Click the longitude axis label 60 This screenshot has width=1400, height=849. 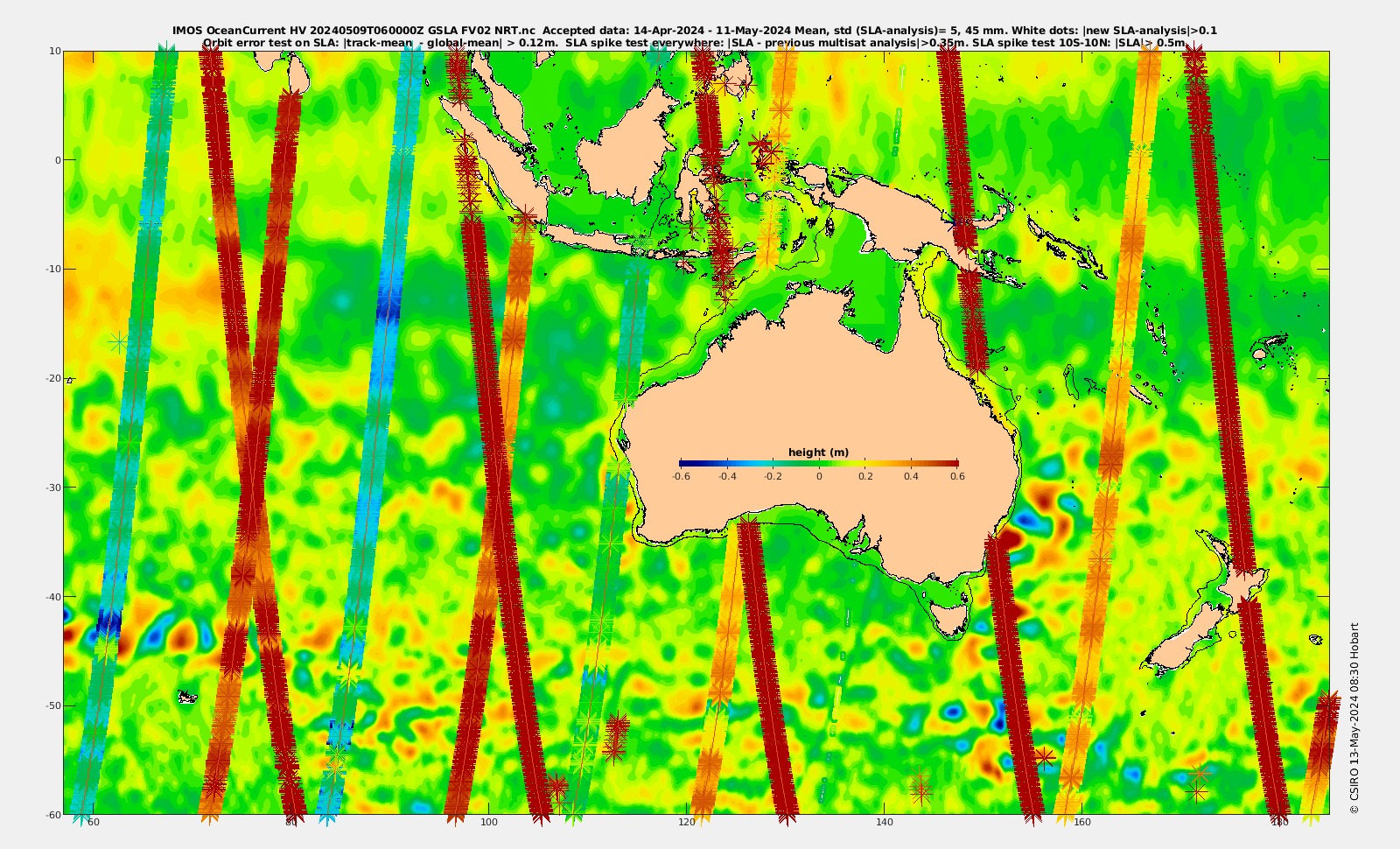tap(94, 823)
